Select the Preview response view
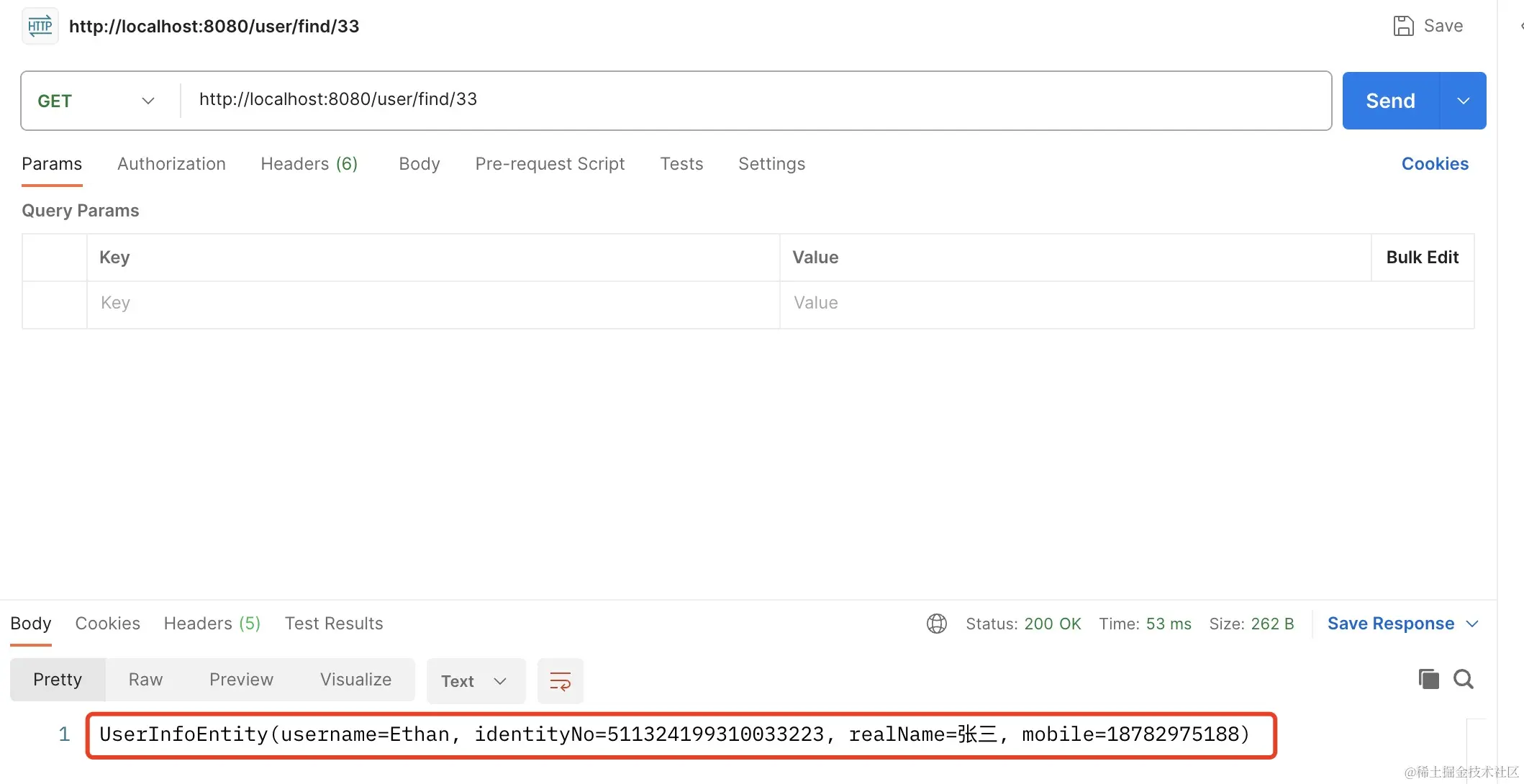Image resolution: width=1524 pixels, height=784 pixels. pos(241,680)
